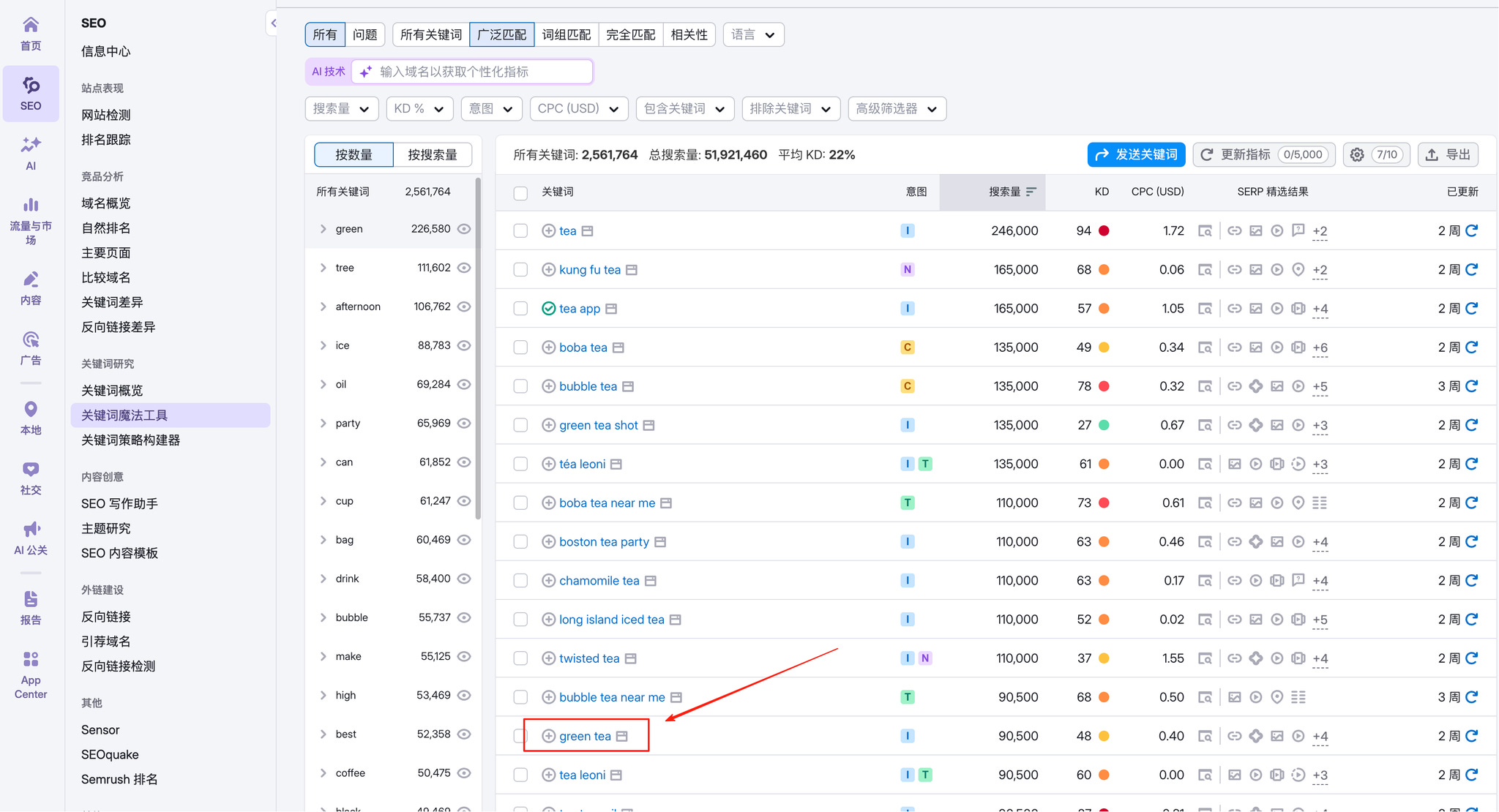Click the 发送关键词 button
Screen dimensions: 1499x812
[1136, 154]
